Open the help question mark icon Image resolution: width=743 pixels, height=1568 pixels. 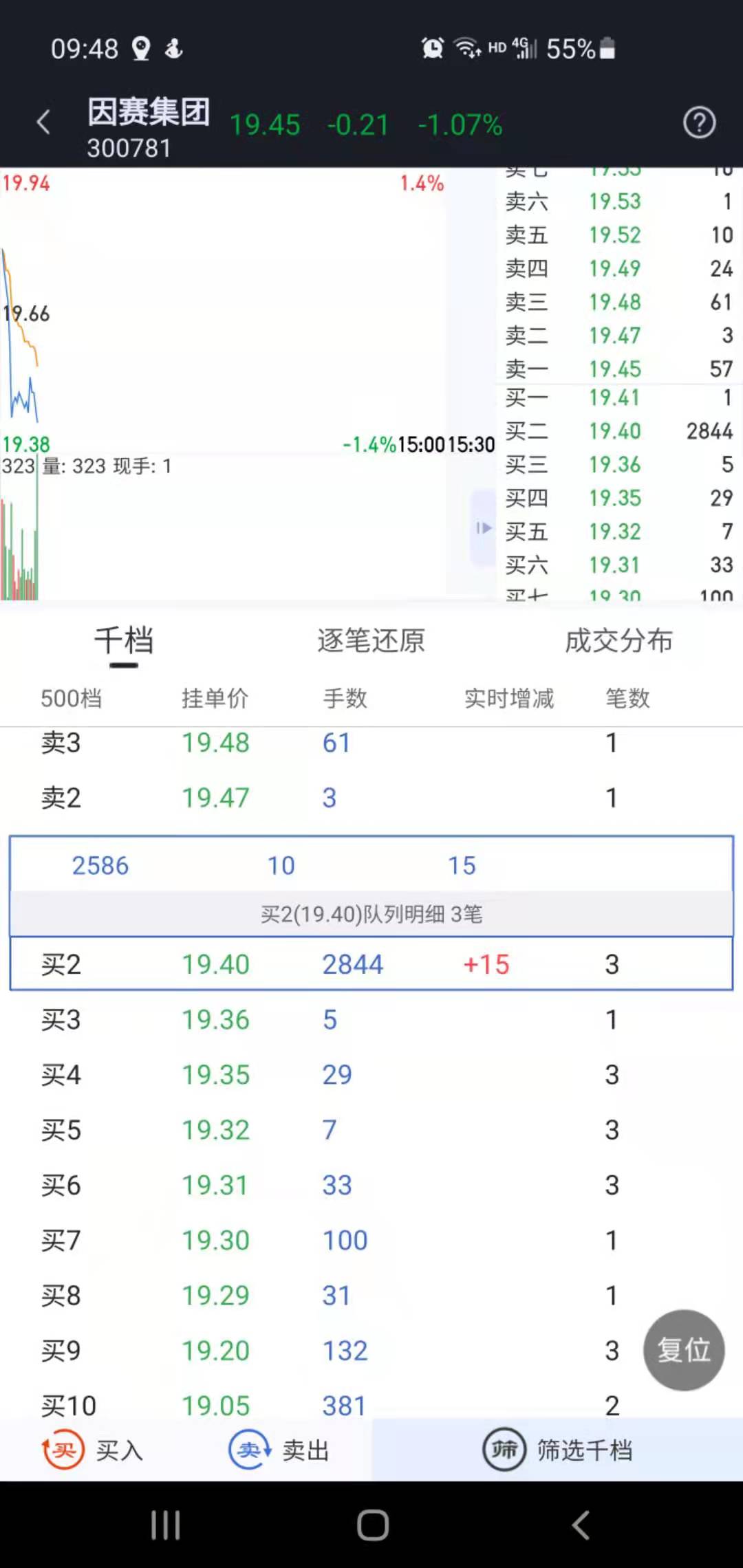click(699, 123)
